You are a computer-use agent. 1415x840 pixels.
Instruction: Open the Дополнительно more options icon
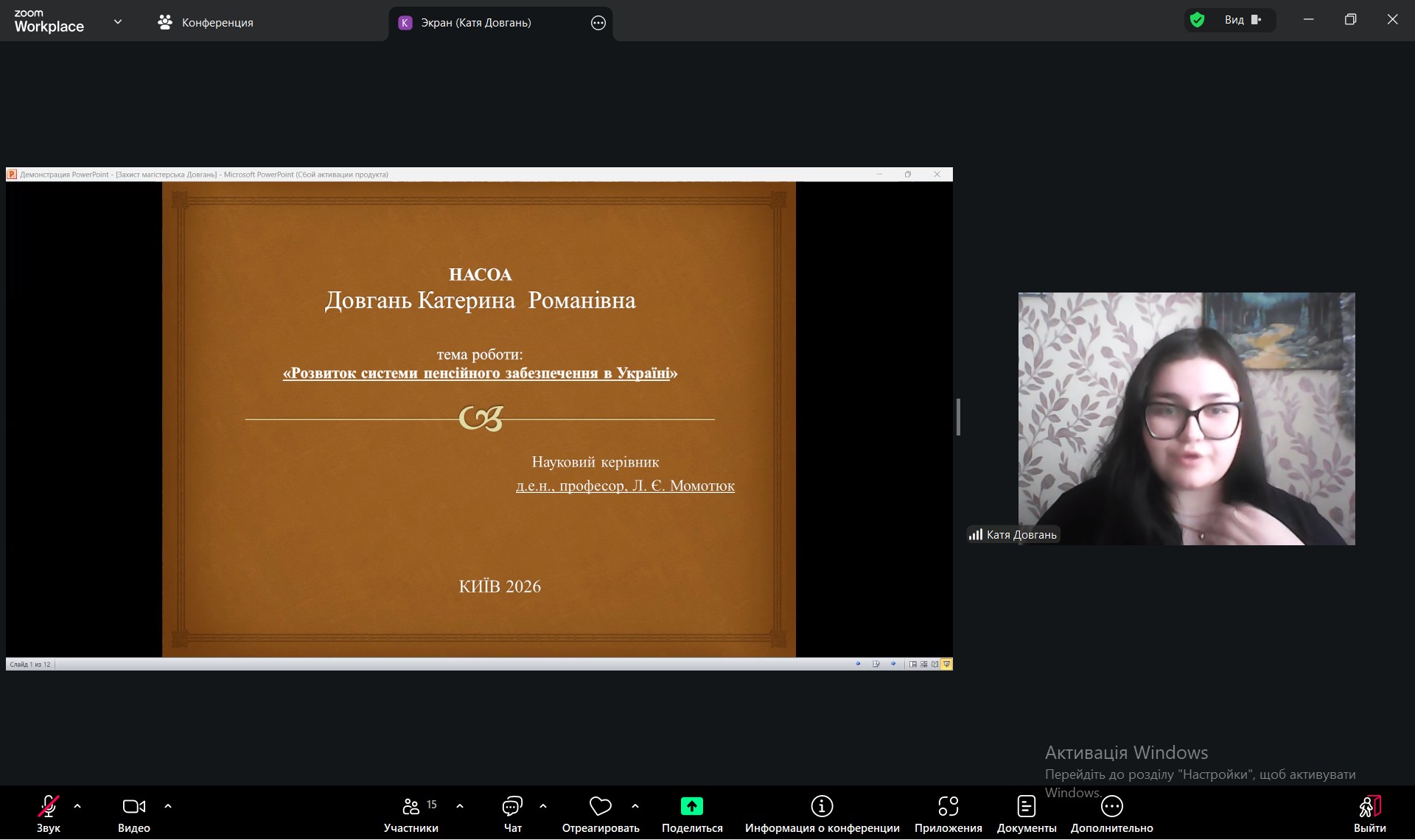click(x=1111, y=807)
